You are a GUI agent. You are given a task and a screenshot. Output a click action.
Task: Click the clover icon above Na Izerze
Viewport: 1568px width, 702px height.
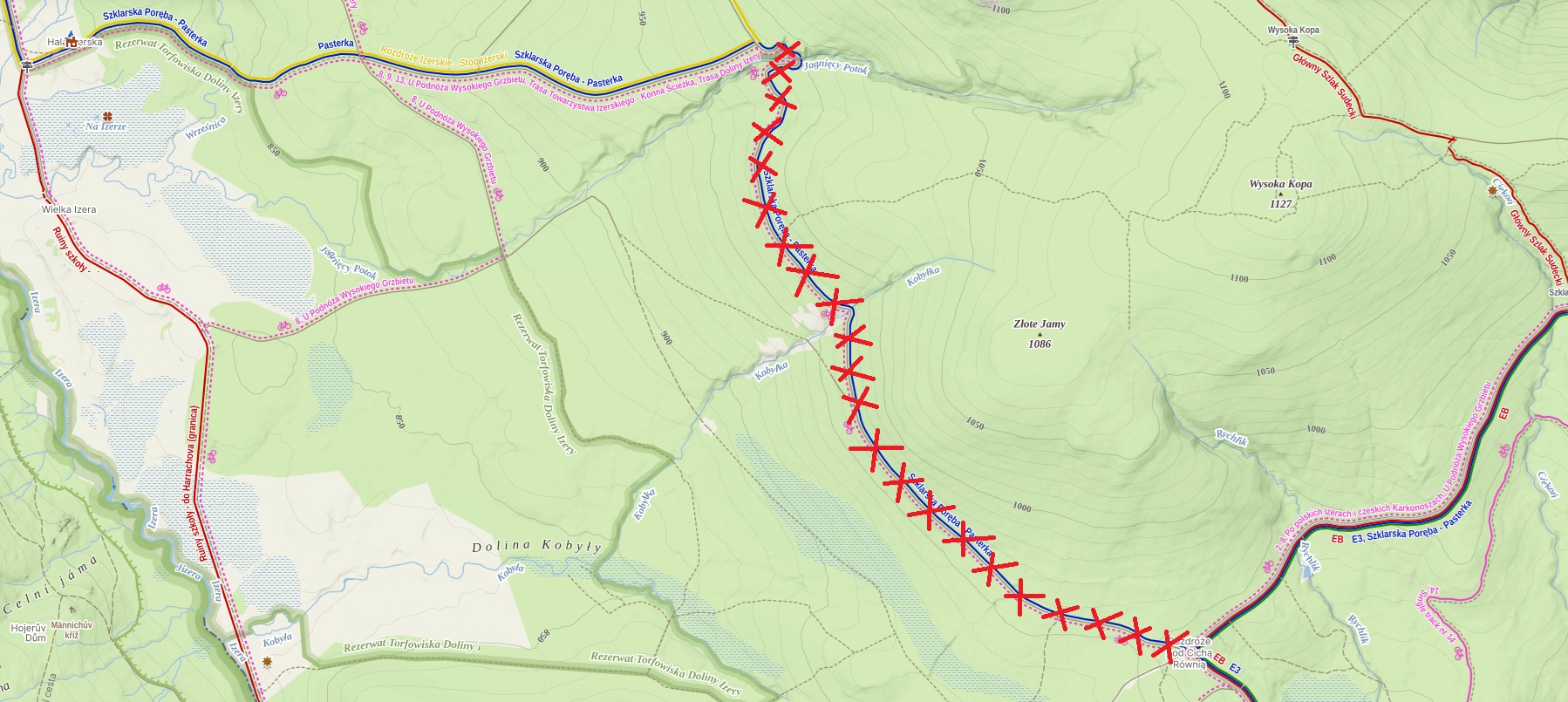[107, 115]
